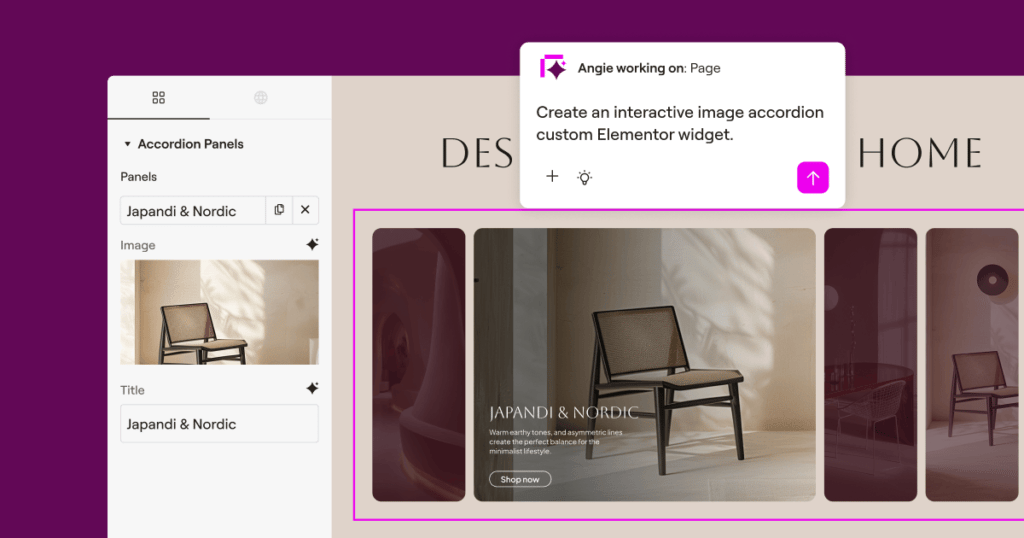
Task: Expand the rightmost accordion panel
Action: (x=974, y=365)
